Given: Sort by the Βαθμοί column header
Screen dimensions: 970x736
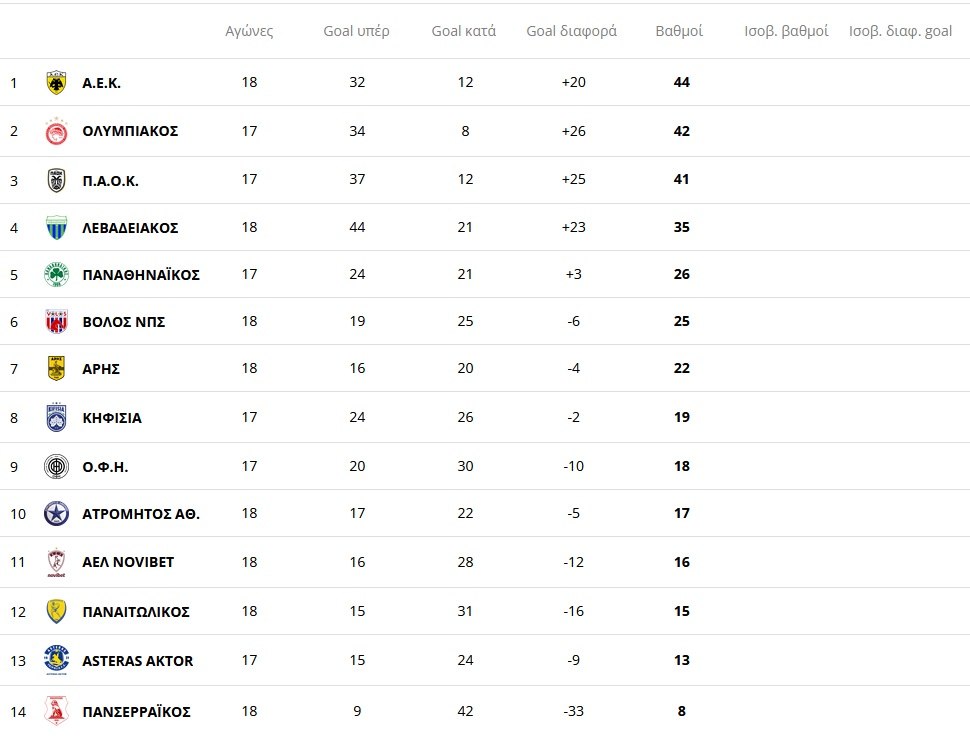Looking at the screenshot, I should (x=679, y=31).
